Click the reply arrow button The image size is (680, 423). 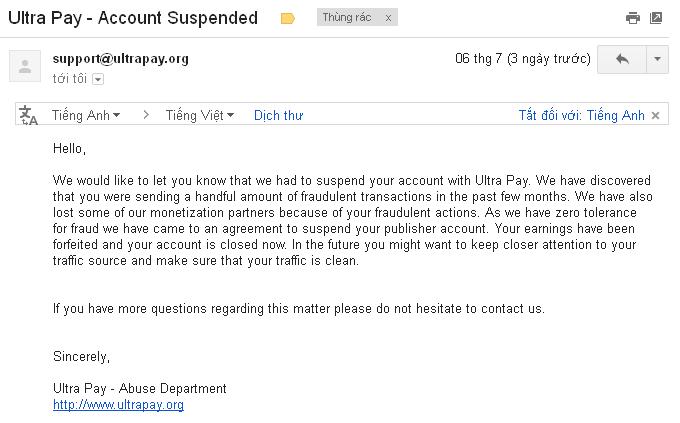point(622,59)
